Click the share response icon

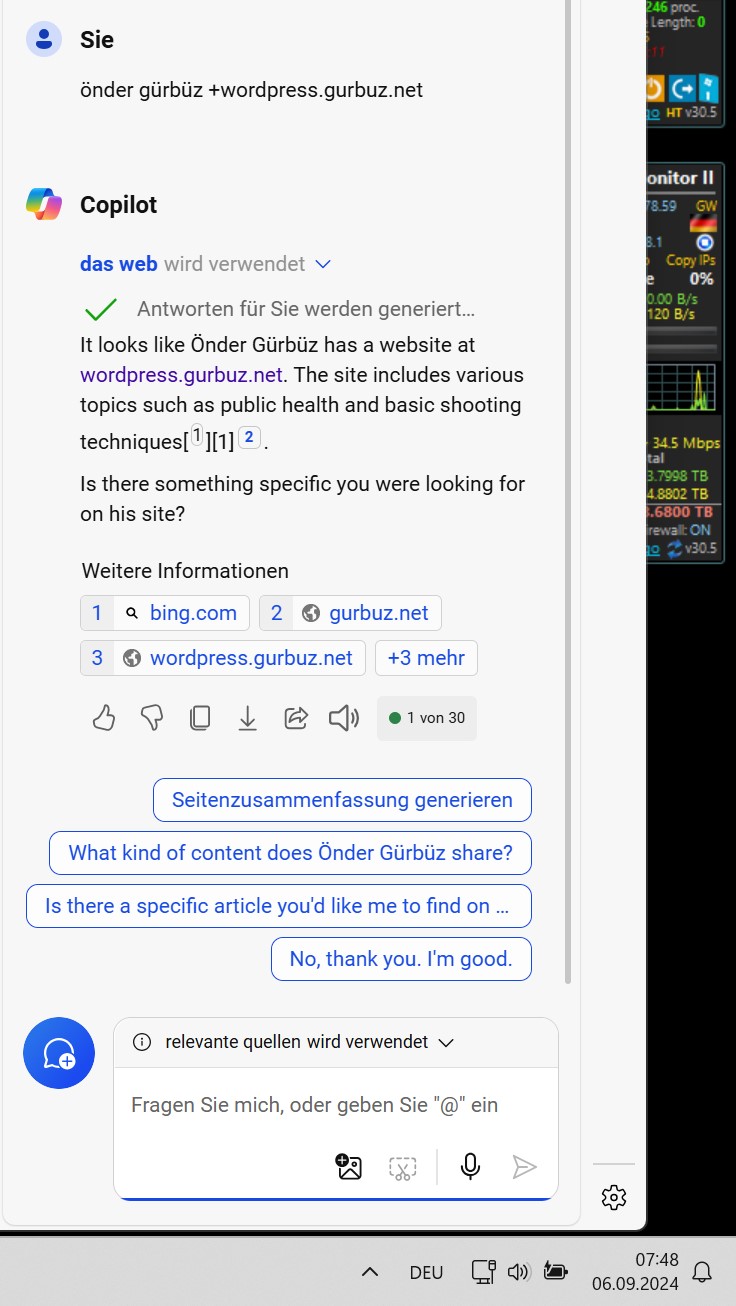coord(296,718)
